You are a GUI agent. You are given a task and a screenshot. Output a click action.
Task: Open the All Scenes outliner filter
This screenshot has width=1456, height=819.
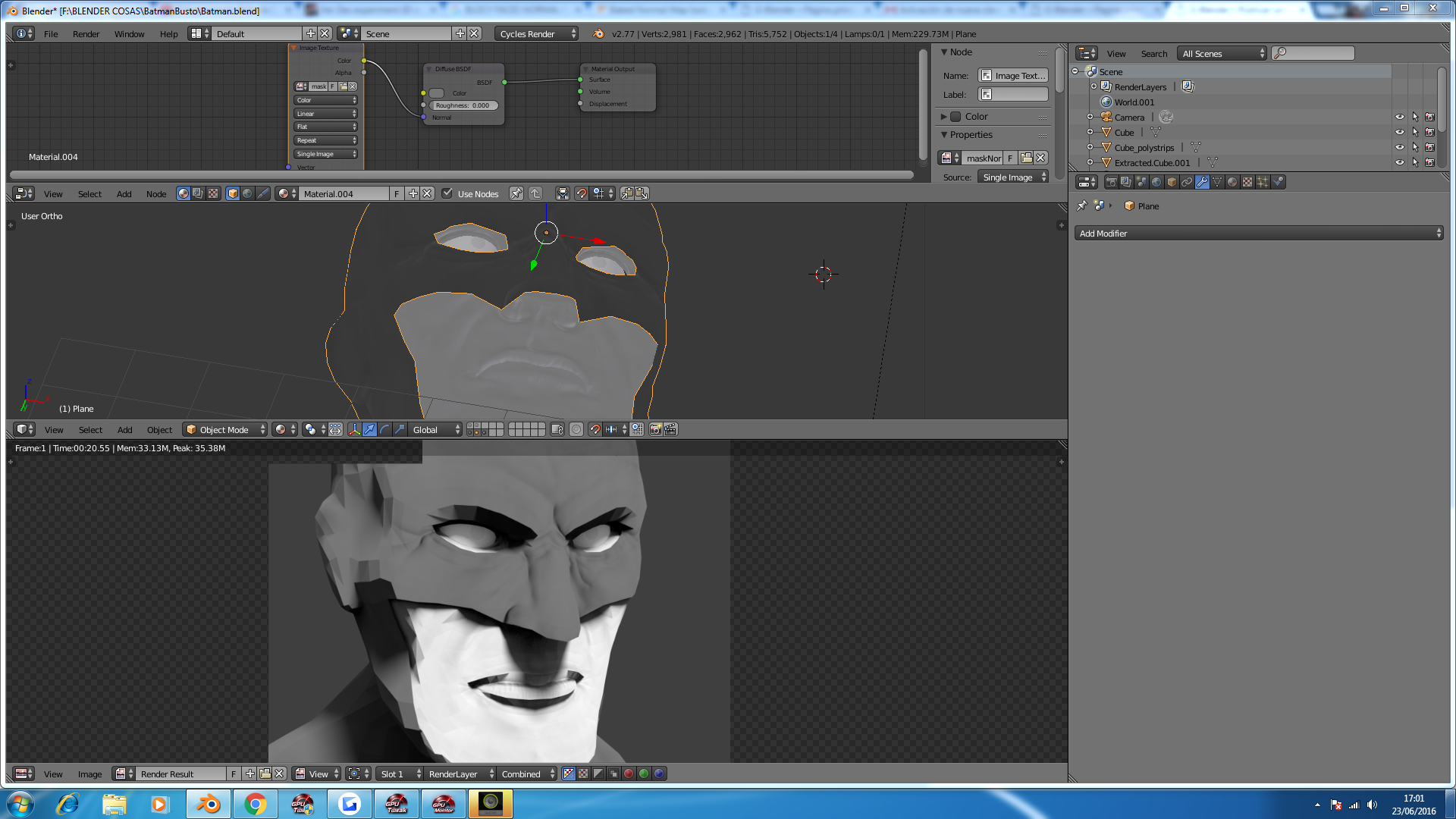pyautogui.click(x=1222, y=53)
